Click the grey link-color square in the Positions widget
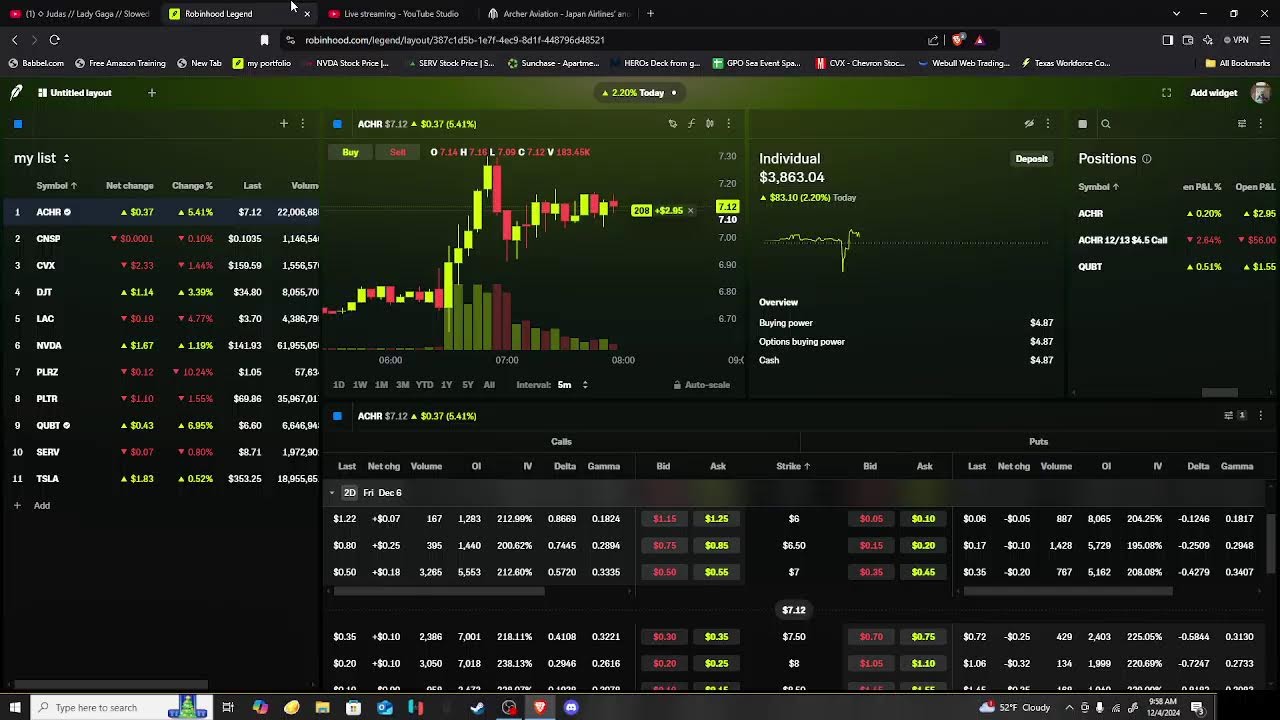 [x=1082, y=124]
